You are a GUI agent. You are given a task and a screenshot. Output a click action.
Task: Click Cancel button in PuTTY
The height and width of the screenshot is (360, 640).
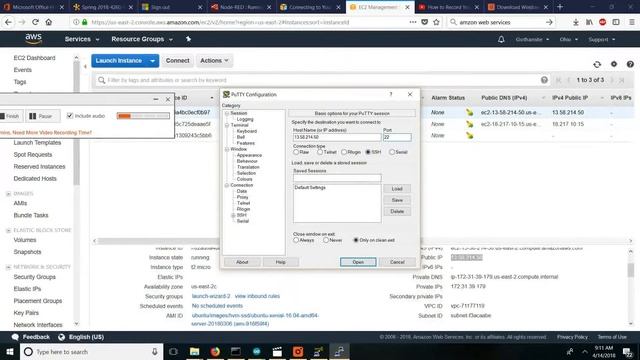(397, 262)
